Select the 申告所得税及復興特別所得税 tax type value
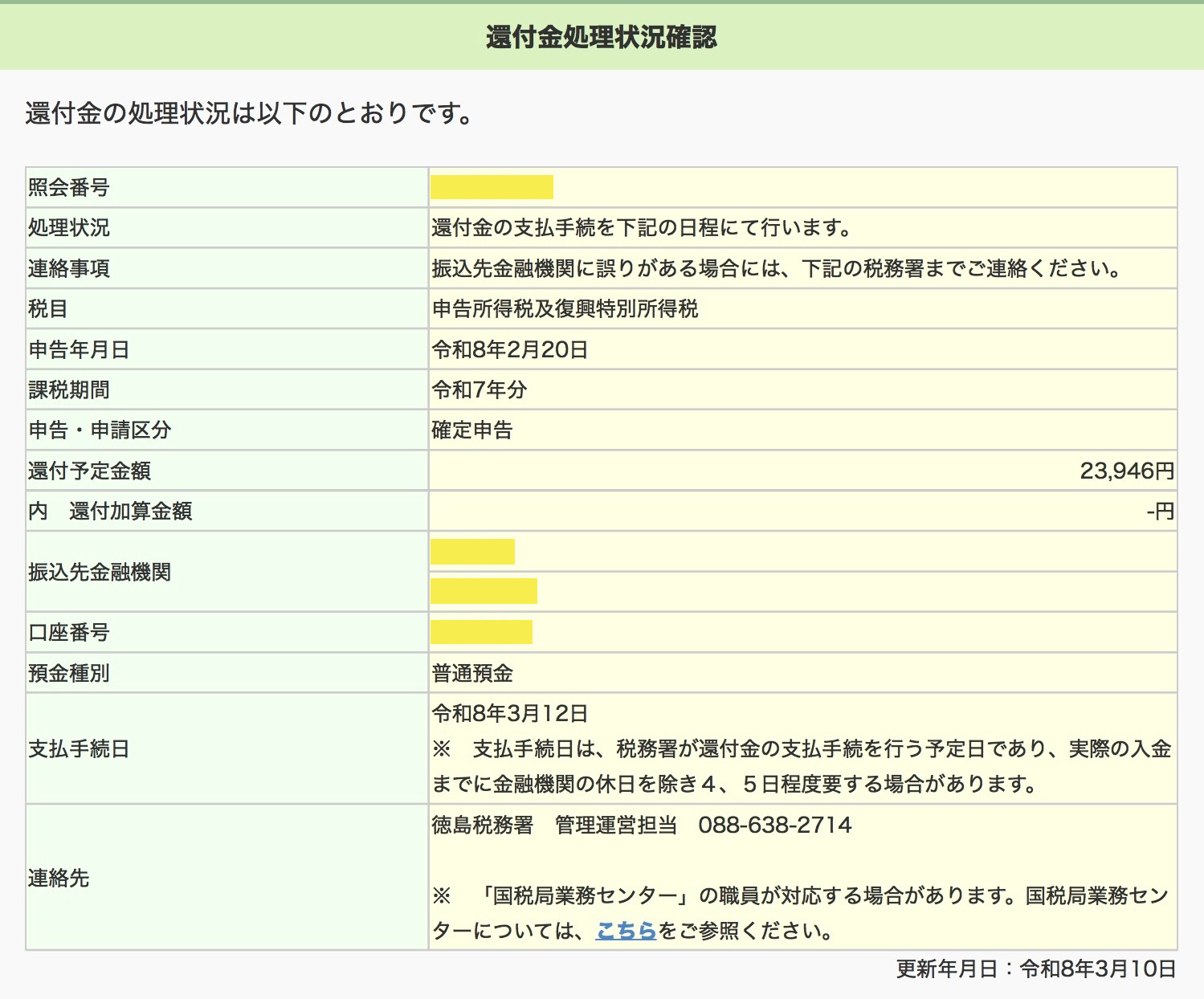Image resolution: width=1204 pixels, height=999 pixels. [565, 309]
